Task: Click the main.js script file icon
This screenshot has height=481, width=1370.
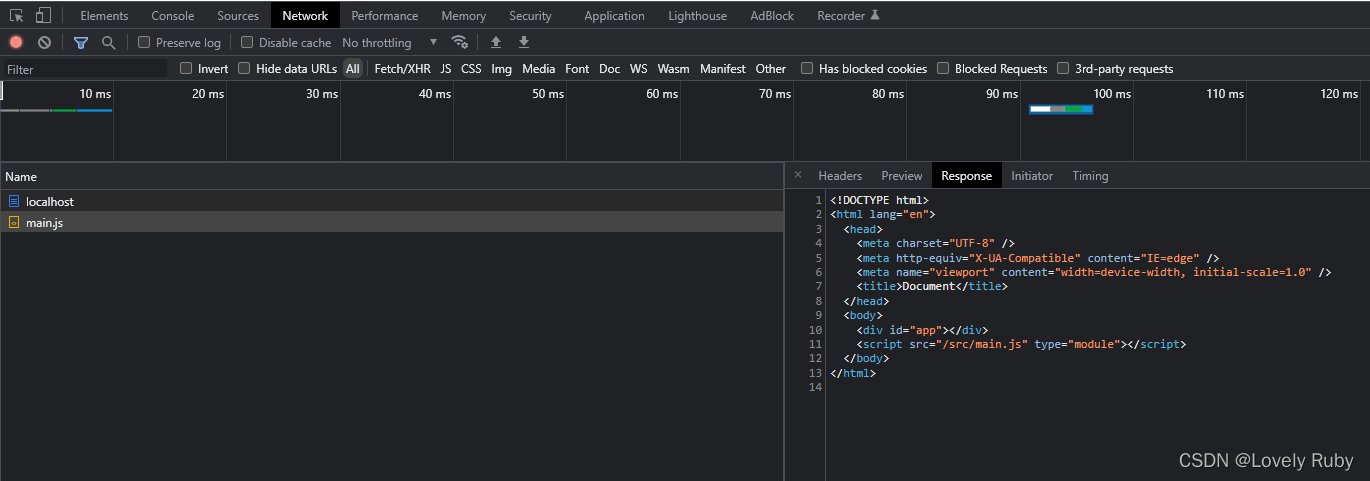Action: tap(14, 222)
